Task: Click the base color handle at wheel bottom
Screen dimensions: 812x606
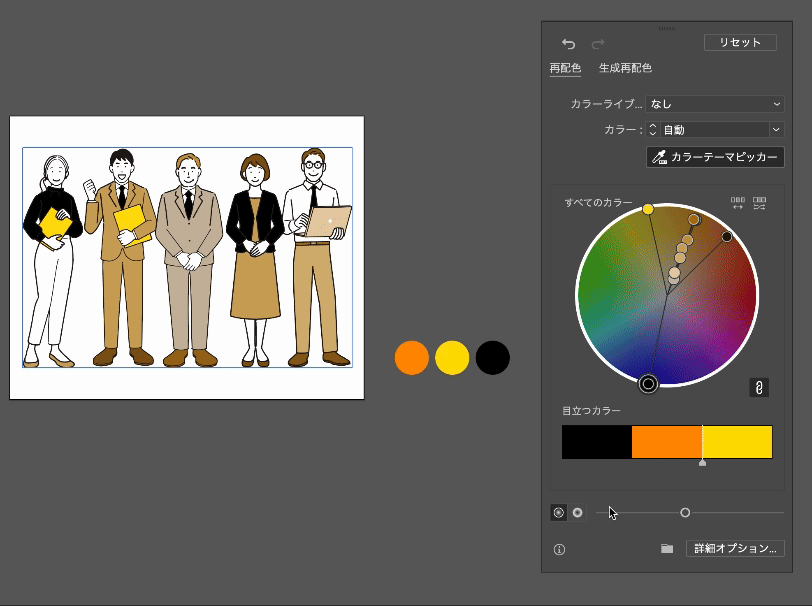Action: tap(648, 383)
